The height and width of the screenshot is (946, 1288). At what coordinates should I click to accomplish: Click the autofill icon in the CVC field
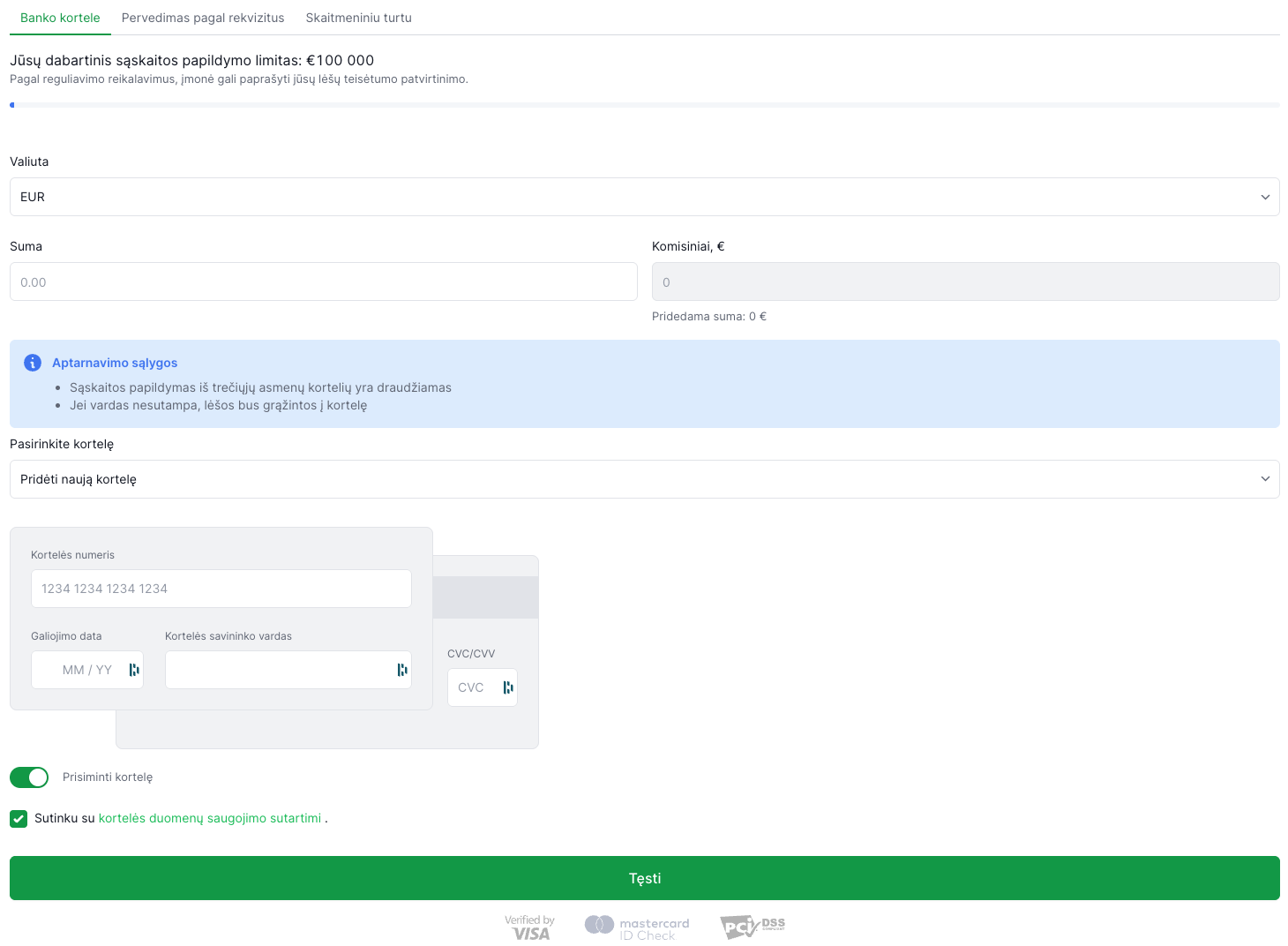coord(508,687)
